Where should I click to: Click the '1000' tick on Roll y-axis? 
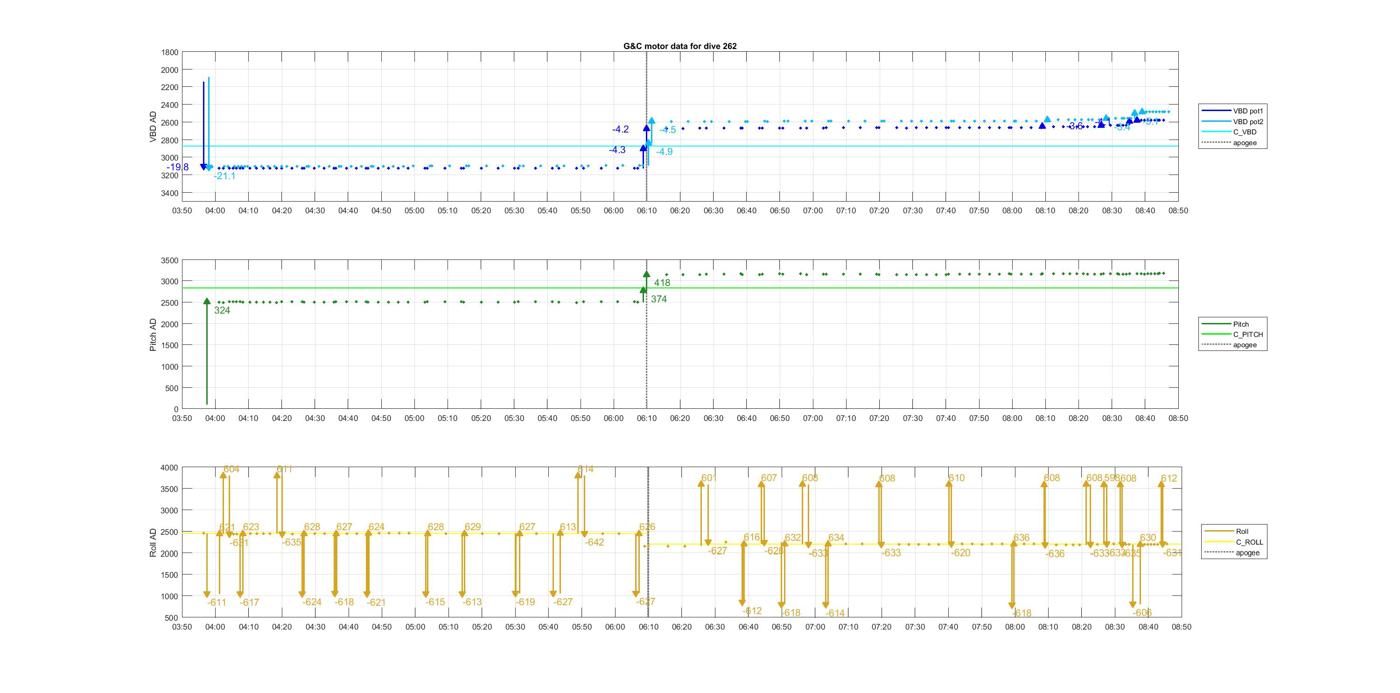(x=170, y=596)
